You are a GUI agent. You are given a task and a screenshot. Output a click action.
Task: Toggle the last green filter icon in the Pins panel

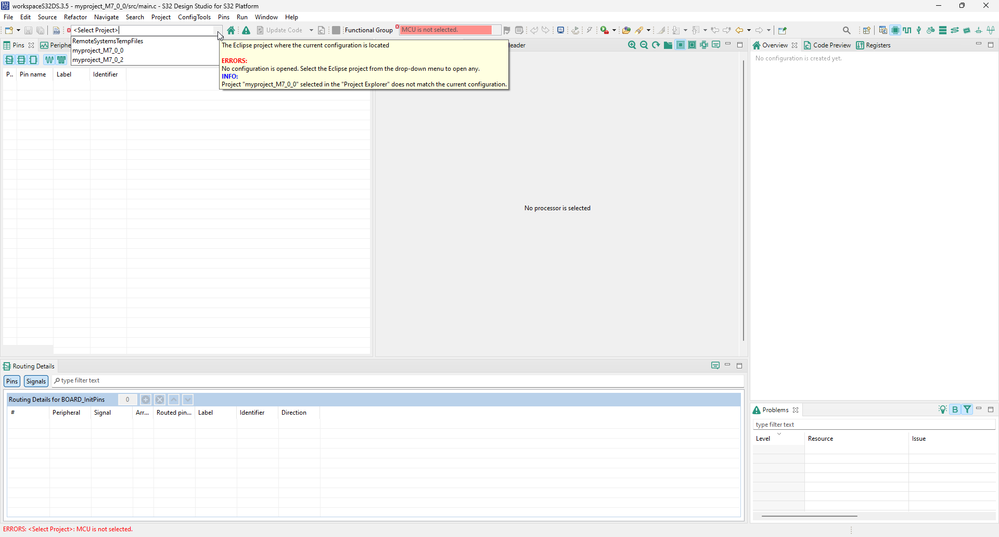61,59
